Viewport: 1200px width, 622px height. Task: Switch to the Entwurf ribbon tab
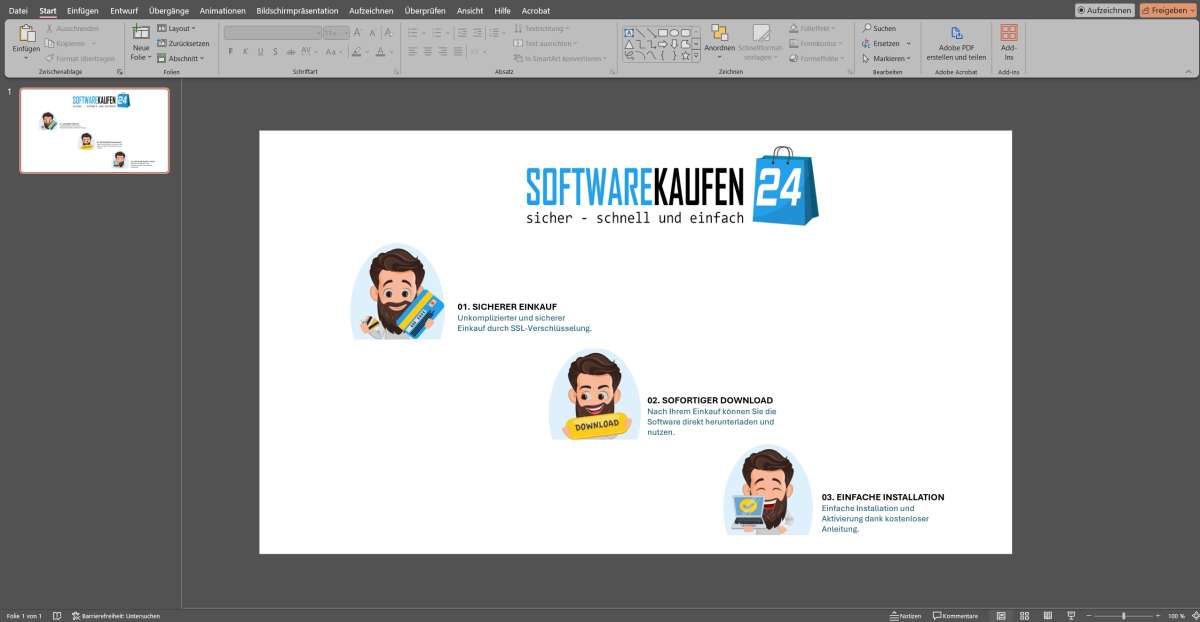coord(124,10)
